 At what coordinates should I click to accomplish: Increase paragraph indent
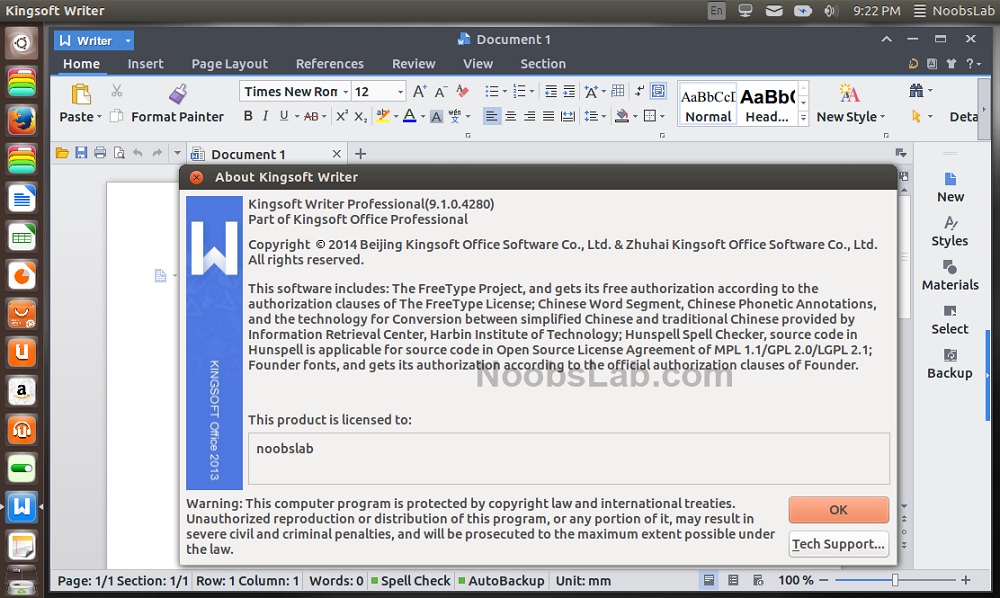pos(569,91)
